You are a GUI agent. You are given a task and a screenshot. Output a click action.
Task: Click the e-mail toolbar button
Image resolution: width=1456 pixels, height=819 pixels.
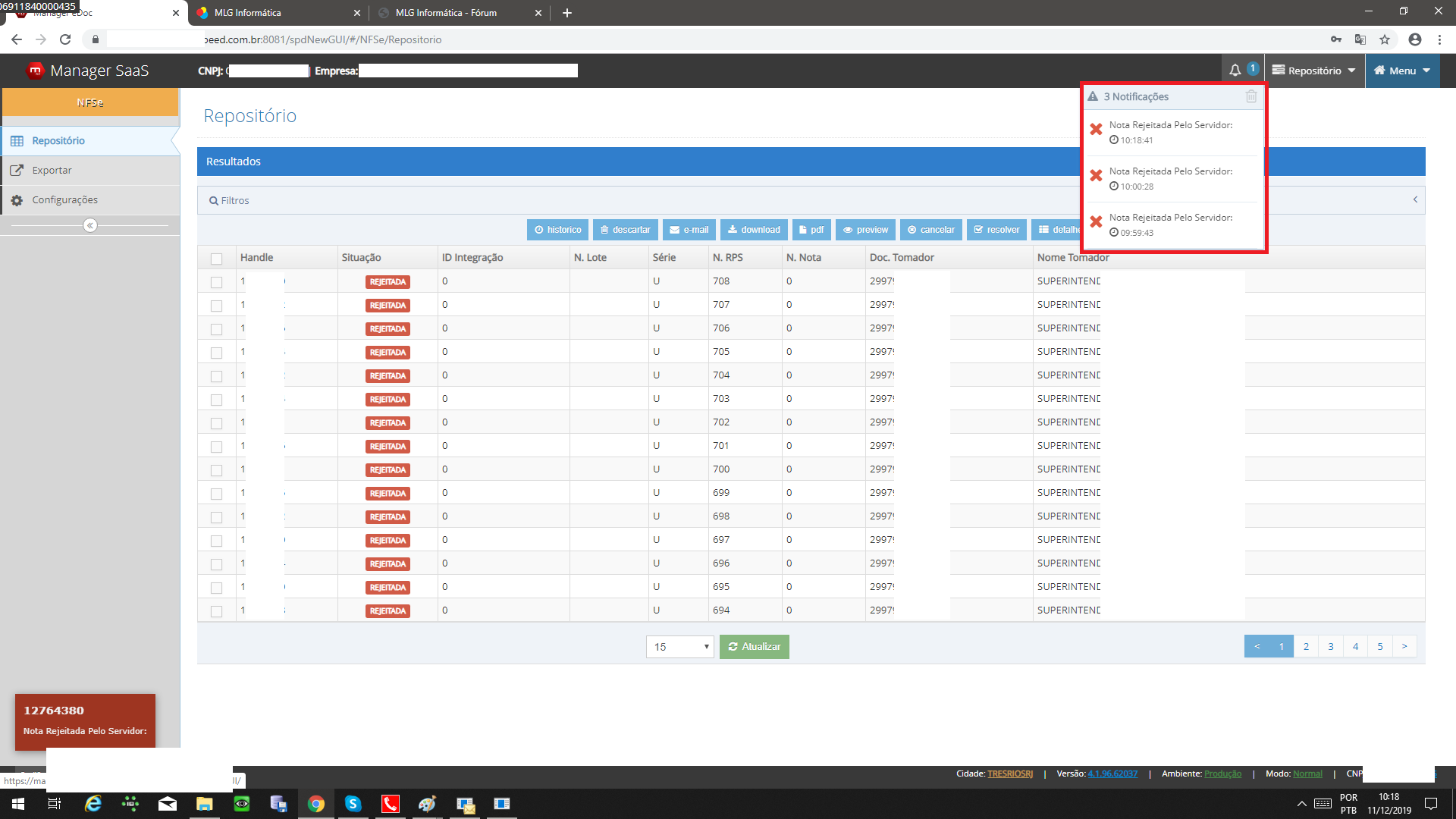coord(689,230)
